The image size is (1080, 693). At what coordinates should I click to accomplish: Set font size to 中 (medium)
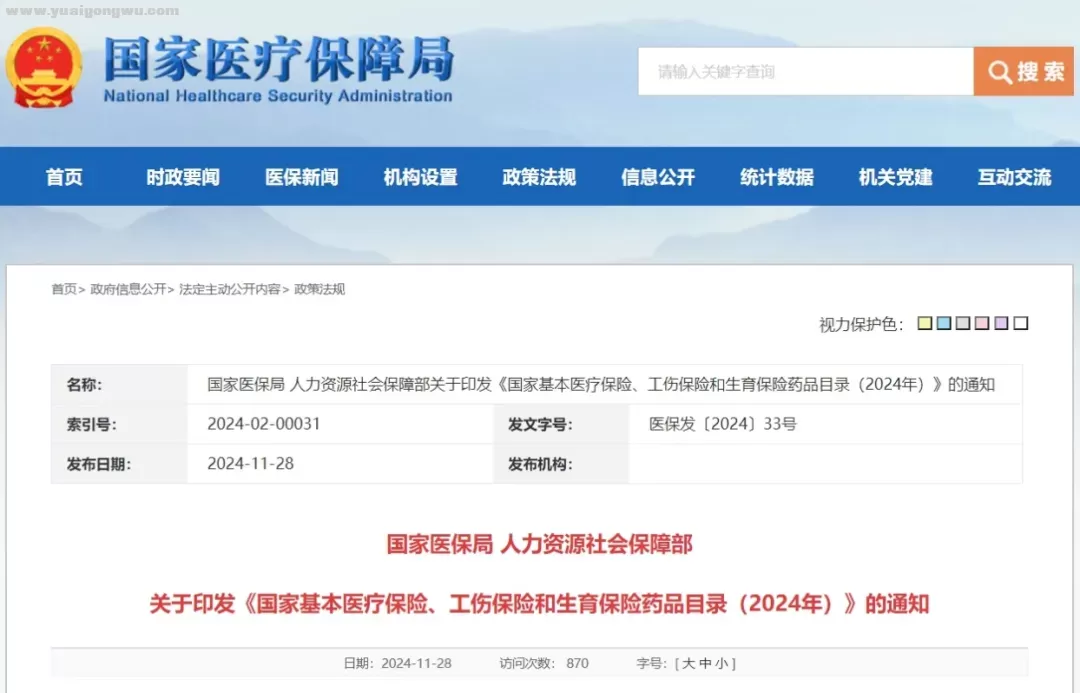click(705, 663)
